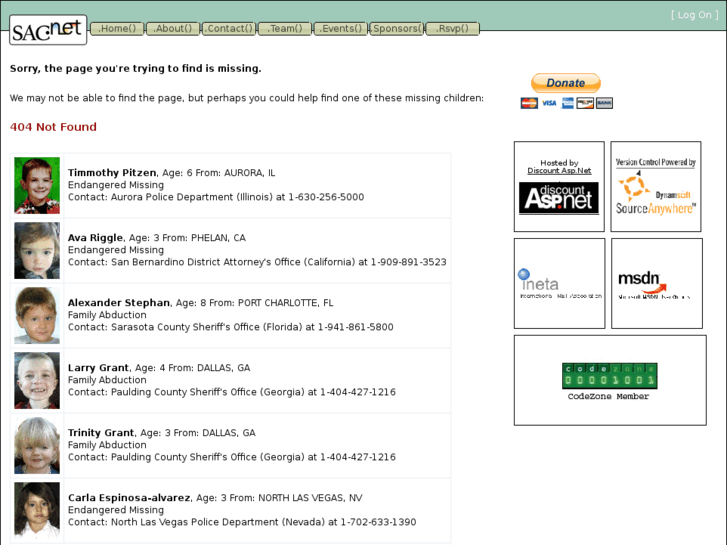
Task: Click the Visa card icon under Donate
Action: coord(549,103)
